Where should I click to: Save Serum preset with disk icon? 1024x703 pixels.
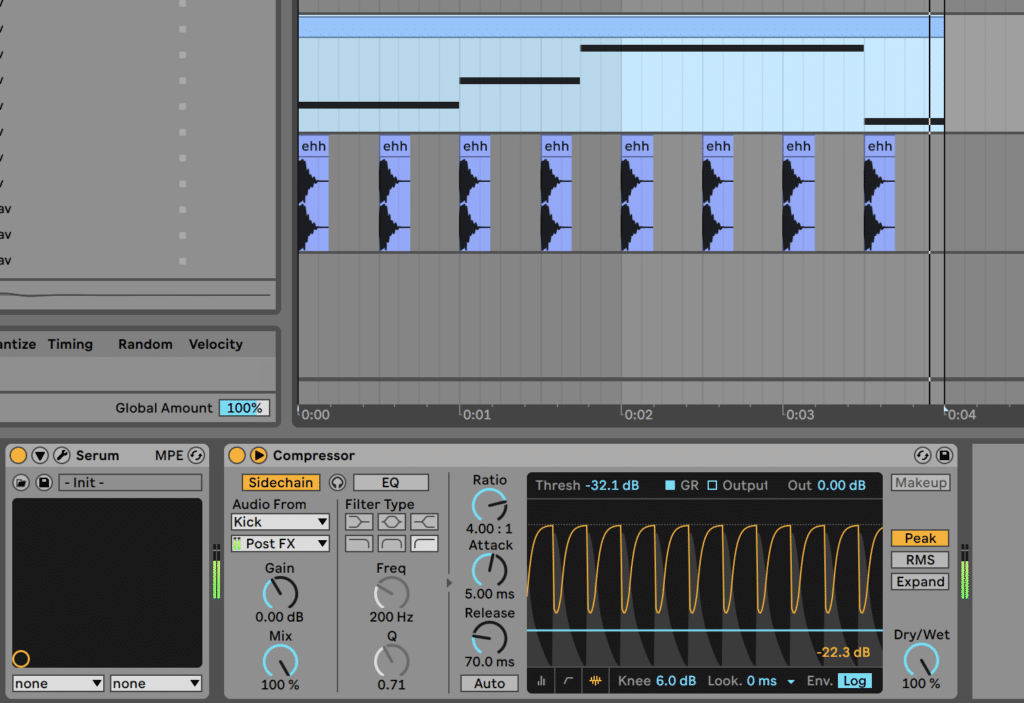pos(43,483)
